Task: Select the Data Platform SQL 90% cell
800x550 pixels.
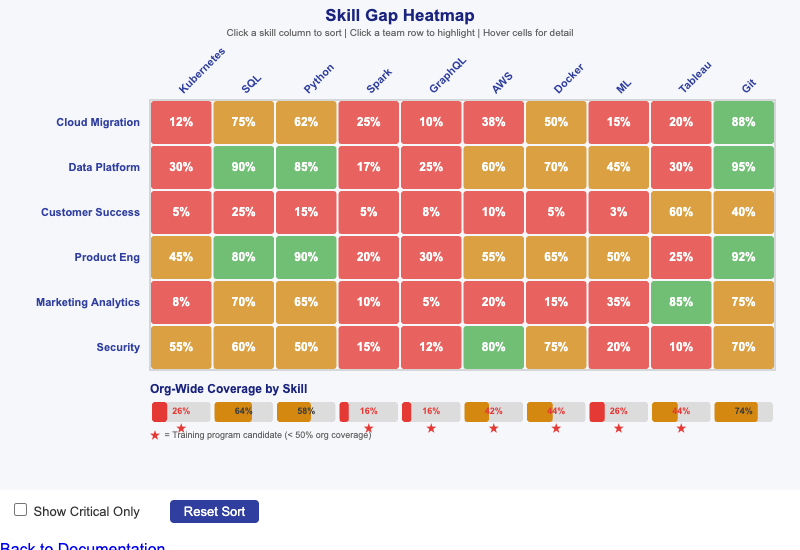Action: point(243,167)
